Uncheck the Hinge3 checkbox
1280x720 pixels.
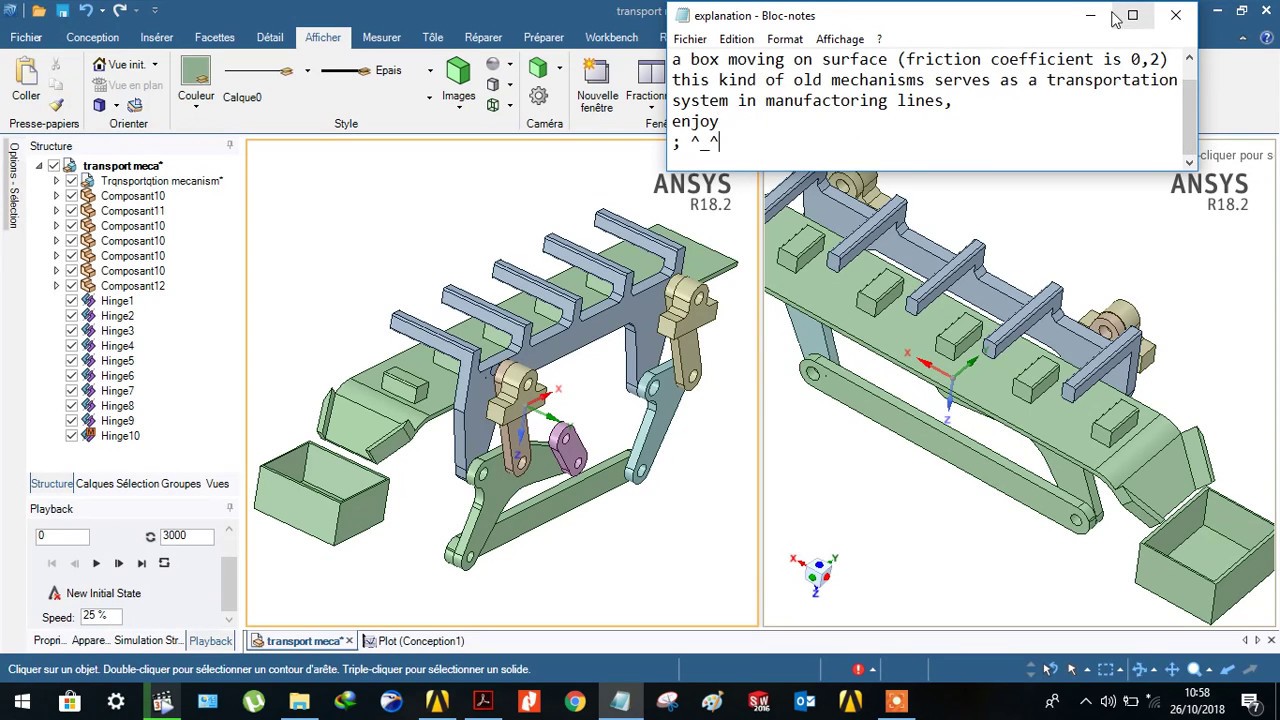click(x=72, y=331)
